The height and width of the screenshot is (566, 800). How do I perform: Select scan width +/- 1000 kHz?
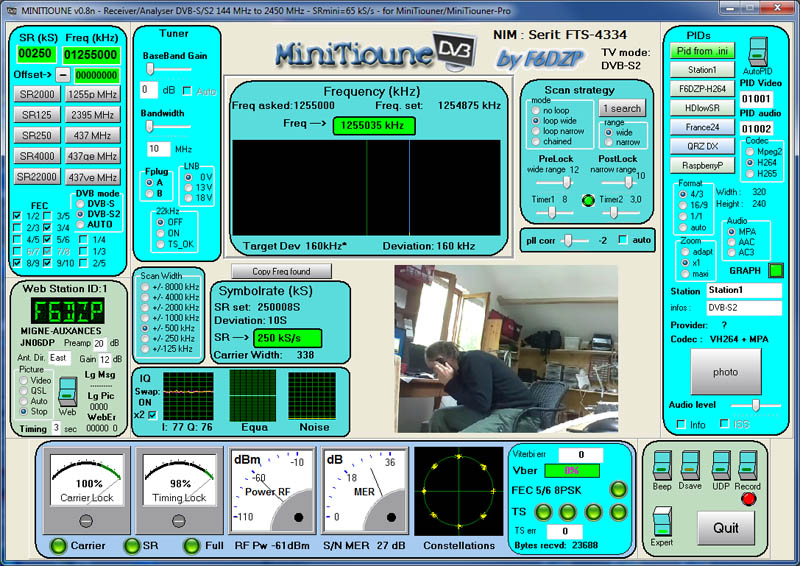click(x=145, y=317)
